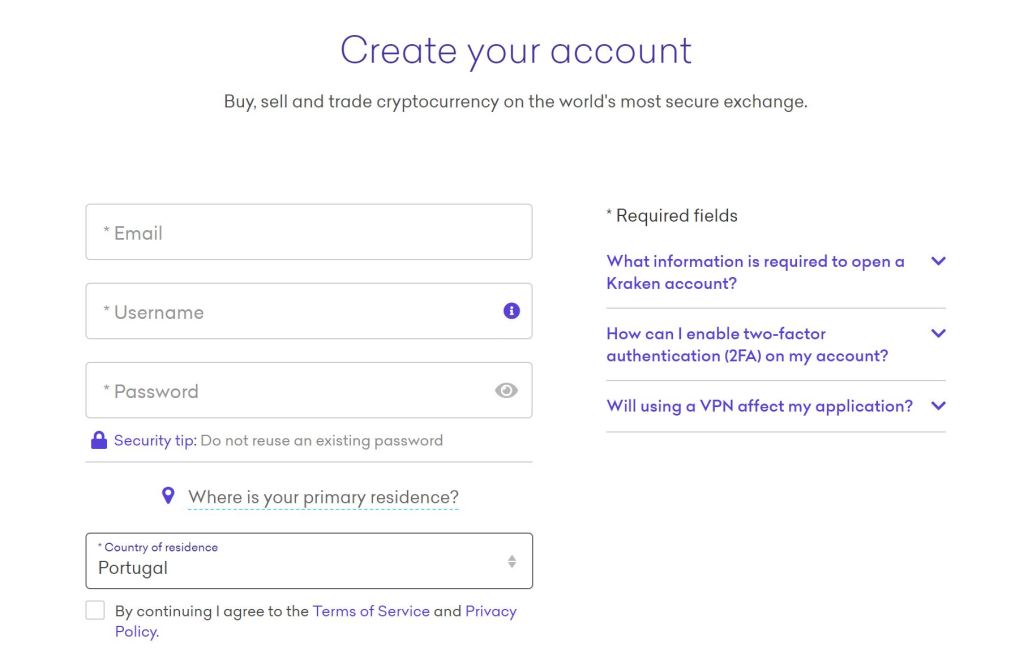
Task: Tick the Terms of Service agreement checkbox
Action: (x=95, y=611)
